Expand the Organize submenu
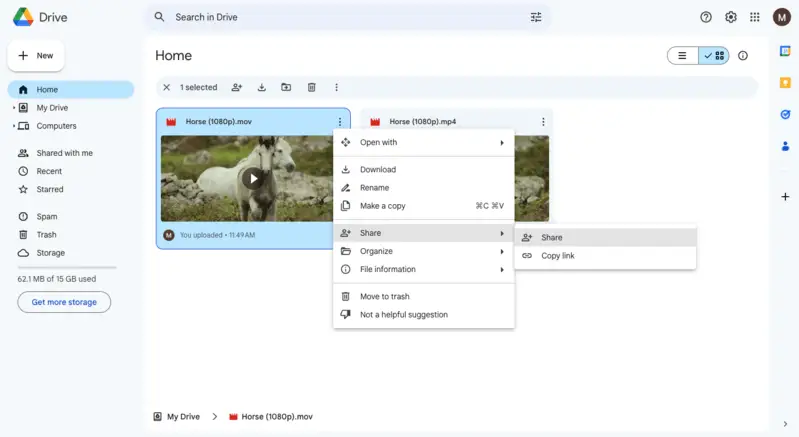 423,251
